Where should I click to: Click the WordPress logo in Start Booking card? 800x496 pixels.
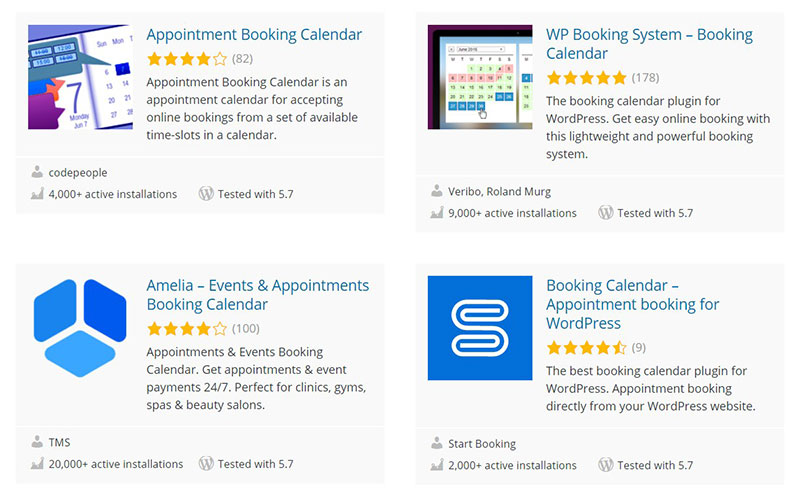pyautogui.click(x=605, y=465)
